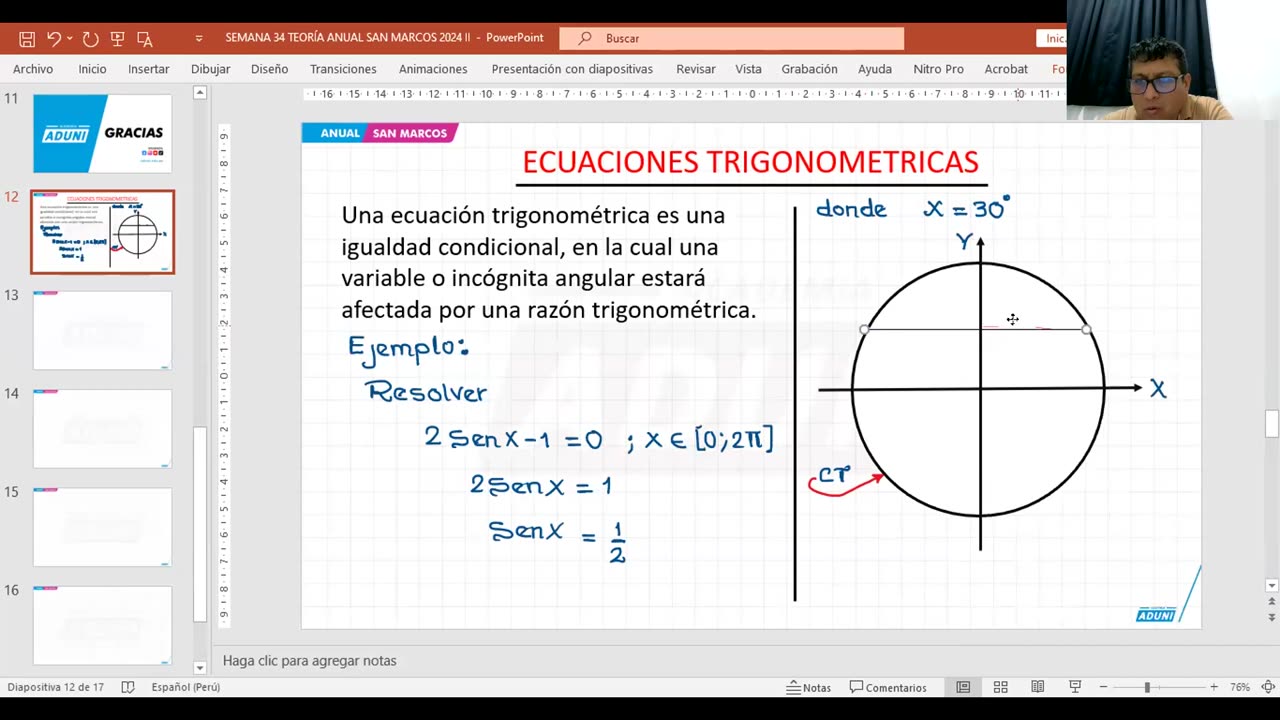Switch to Reading view icon
This screenshot has height=720, width=1280.
(1038, 687)
